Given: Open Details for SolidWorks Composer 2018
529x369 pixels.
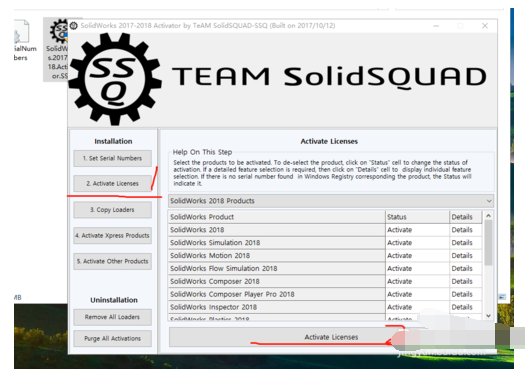Looking at the screenshot, I should (466, 281).
